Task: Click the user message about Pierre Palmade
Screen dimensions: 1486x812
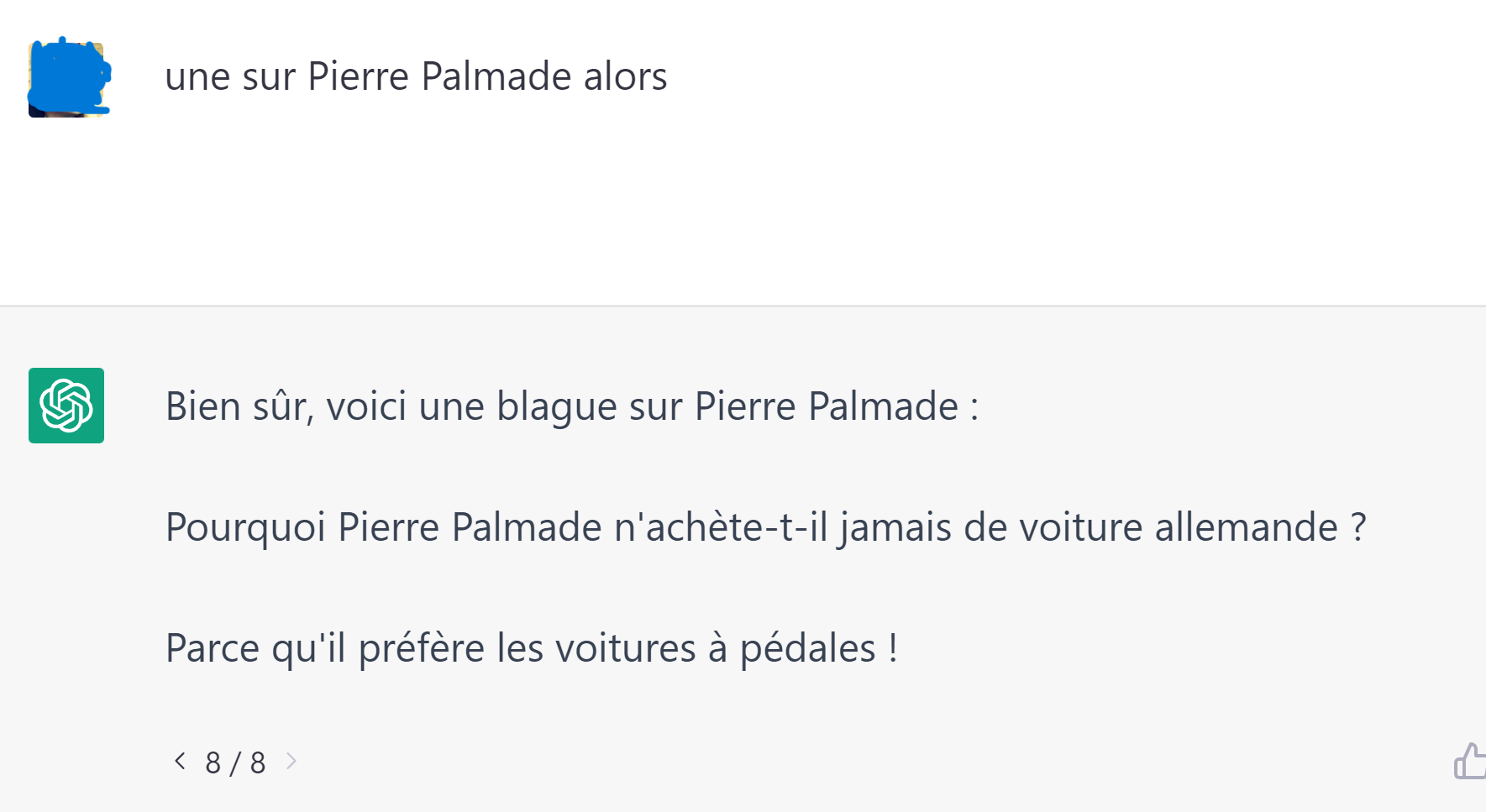Action: point(416,76)
